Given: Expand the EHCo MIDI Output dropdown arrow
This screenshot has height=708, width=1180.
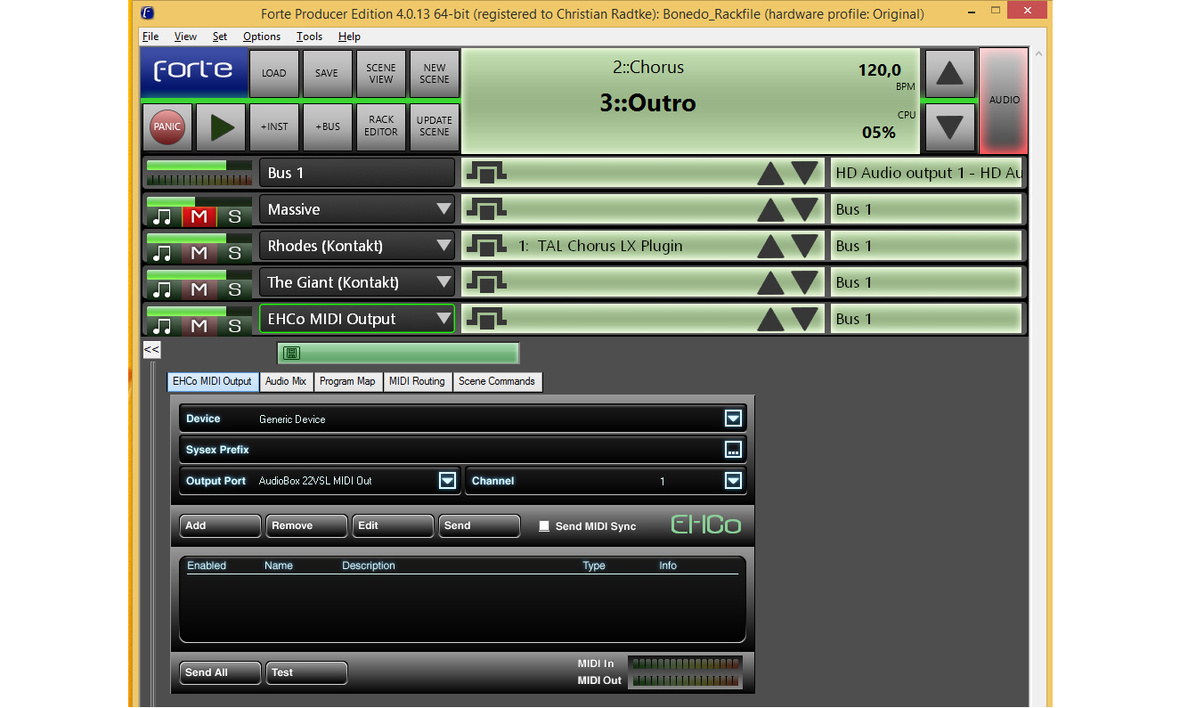Looking at the screenshot, I should tap(444, 319).
